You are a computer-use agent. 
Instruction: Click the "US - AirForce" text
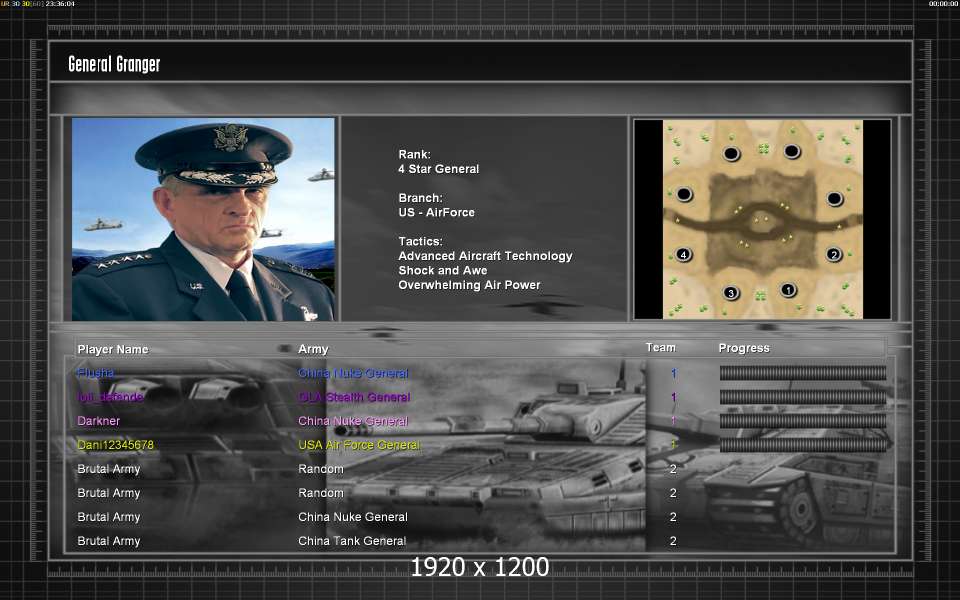click(x=437, y=212)
